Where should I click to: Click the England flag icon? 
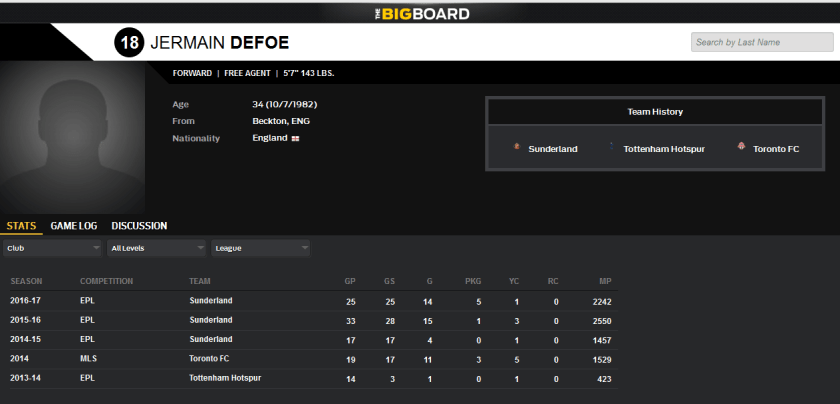click(x=295, y=138)
